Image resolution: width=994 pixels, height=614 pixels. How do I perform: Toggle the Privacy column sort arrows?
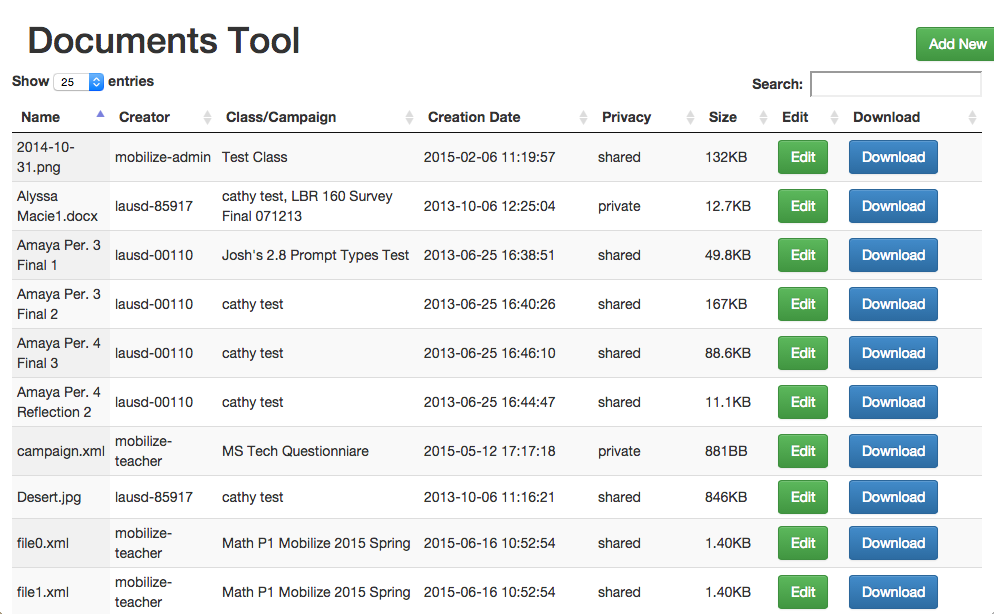[x=690, y=117]
